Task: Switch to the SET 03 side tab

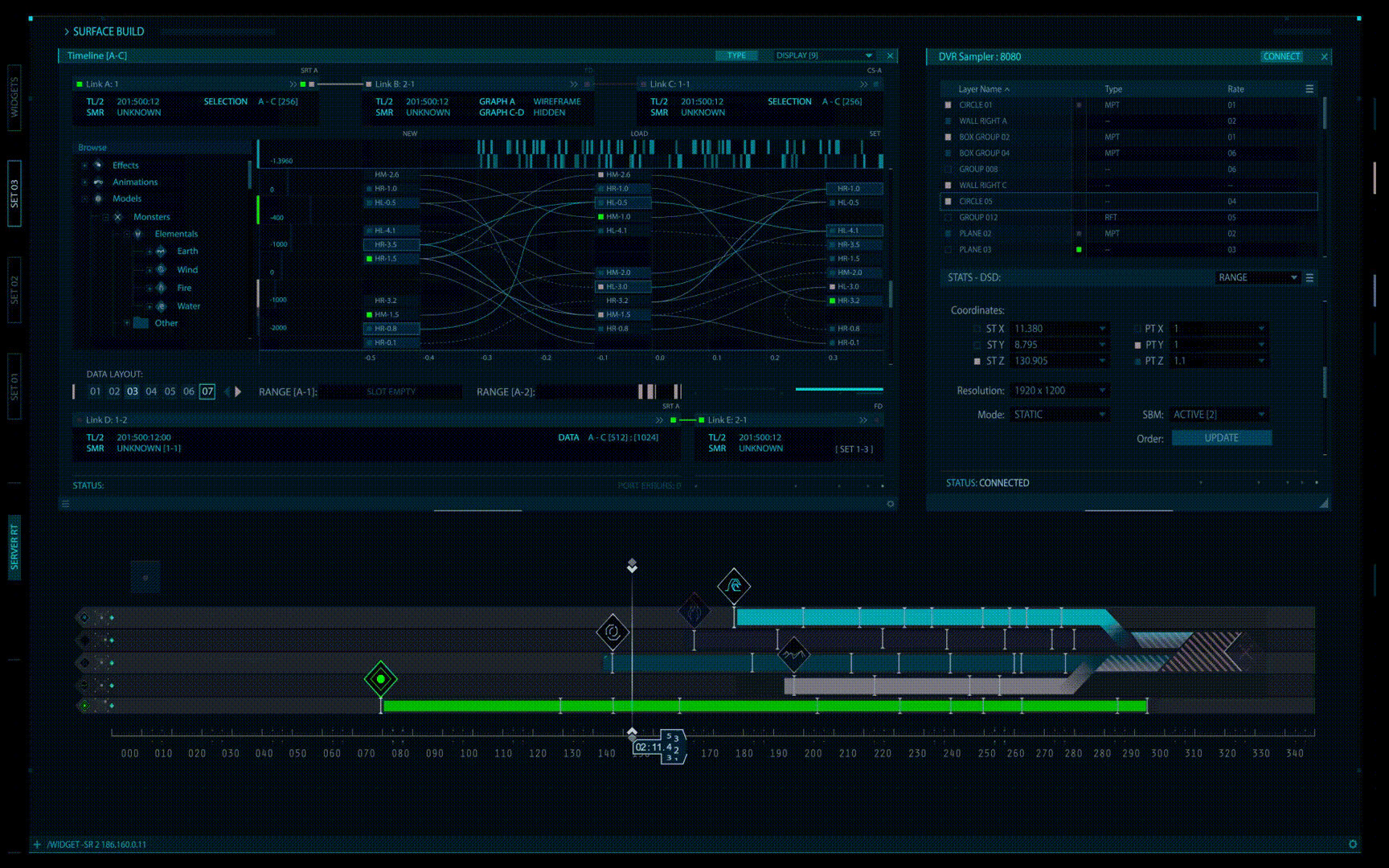Action: pyautogui.click(x=14, y=194)
